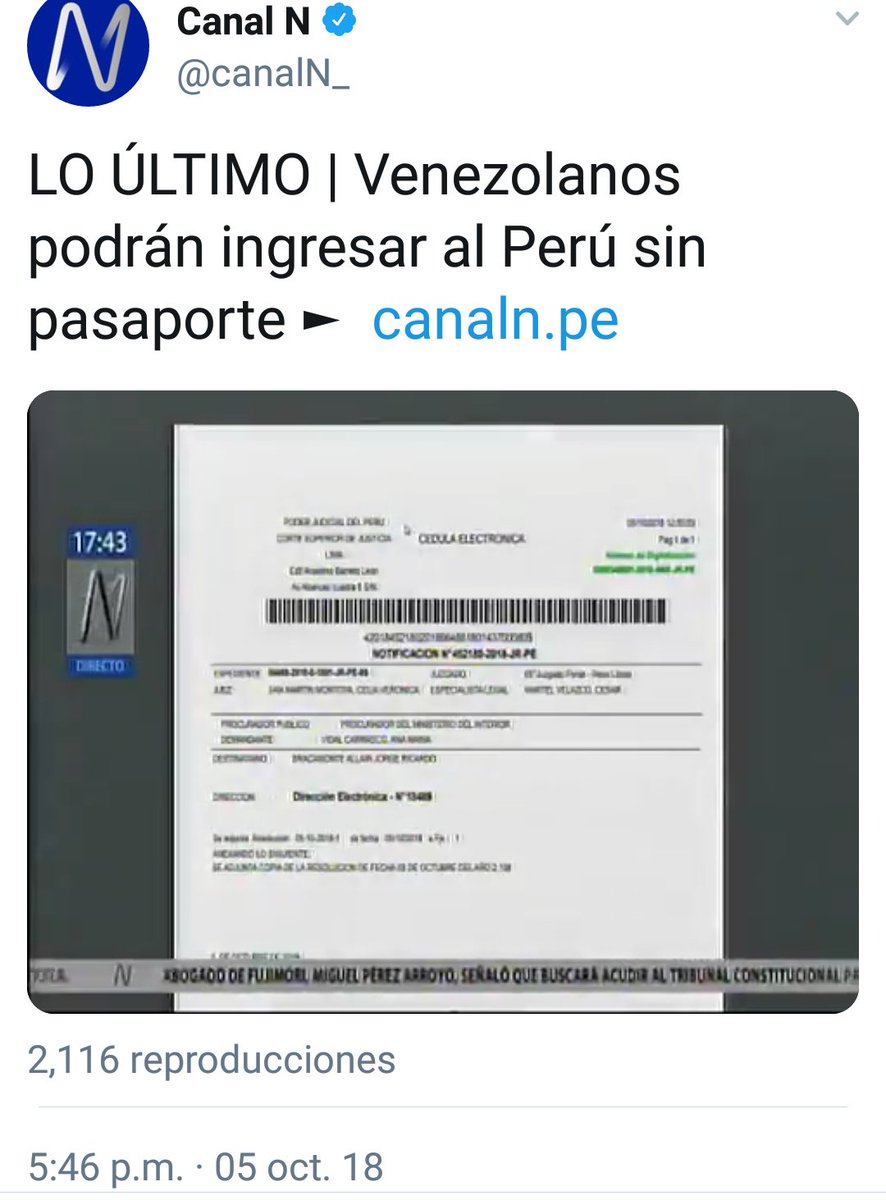Click the 2,116 reproducciones view count
886x1200 pixels.
click(x=212, y=1060)
